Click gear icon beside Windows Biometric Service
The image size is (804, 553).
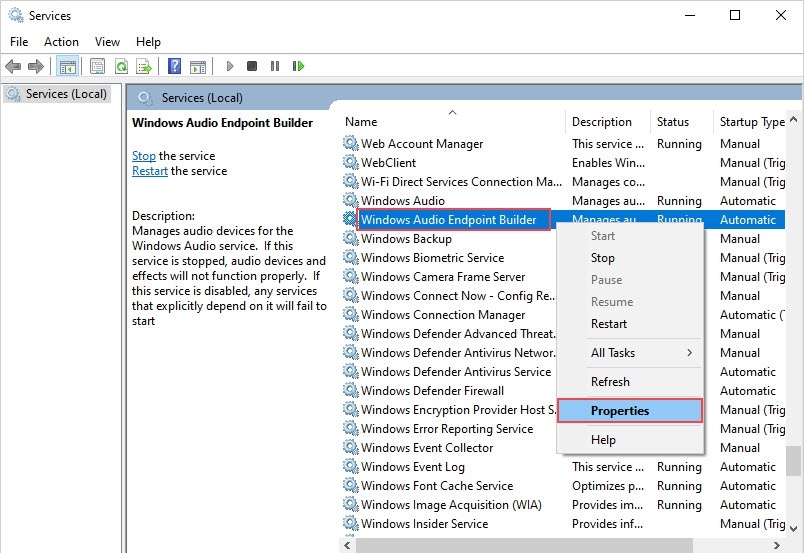pos(351,257)
